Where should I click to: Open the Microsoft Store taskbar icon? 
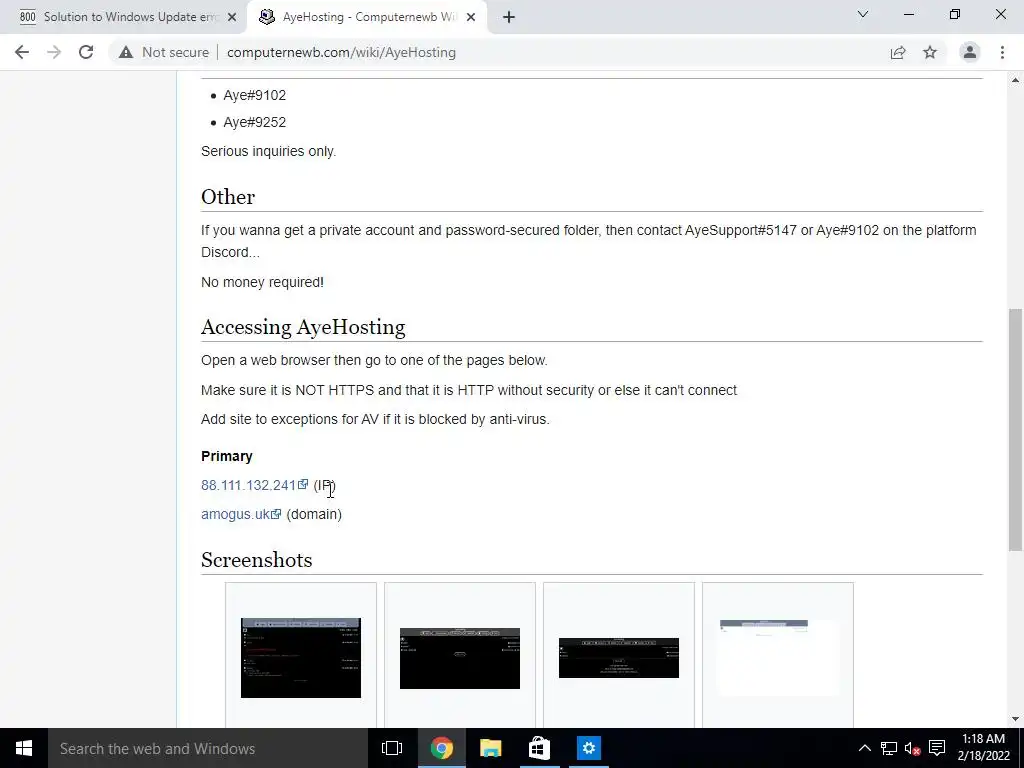click(x=539, y=748)
